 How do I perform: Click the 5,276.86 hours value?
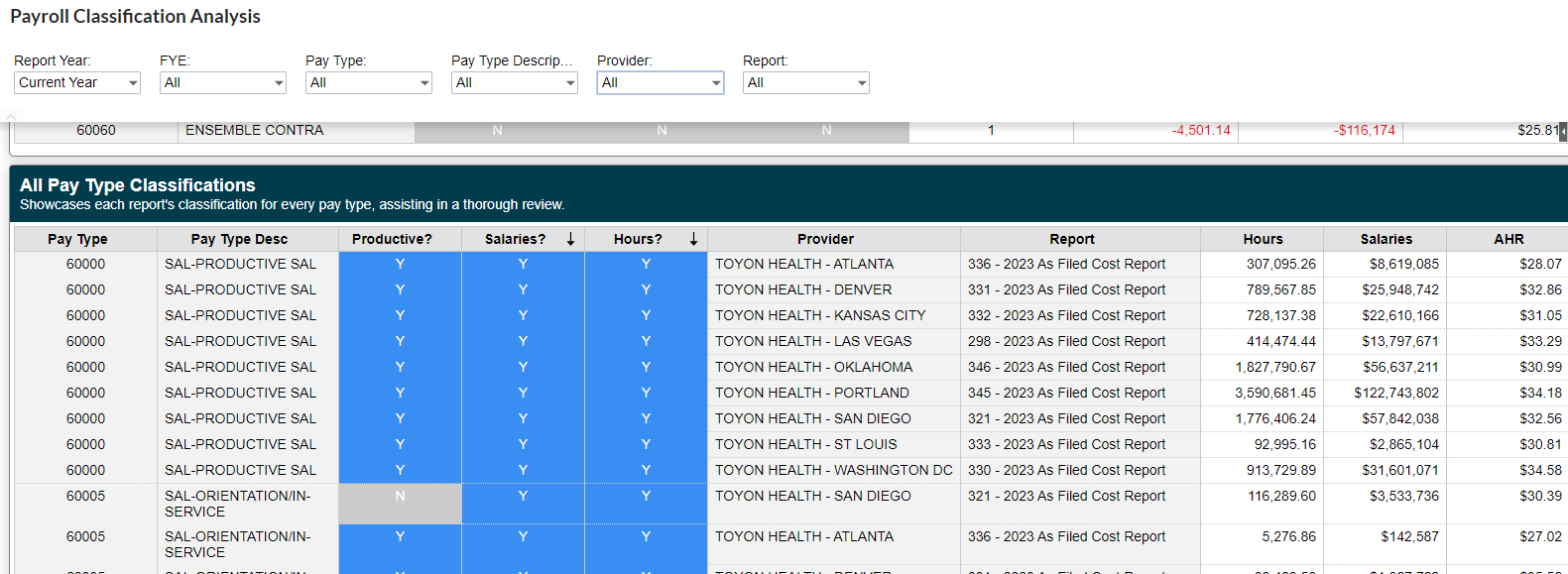pyautogui.click(x=1288, y=536)
